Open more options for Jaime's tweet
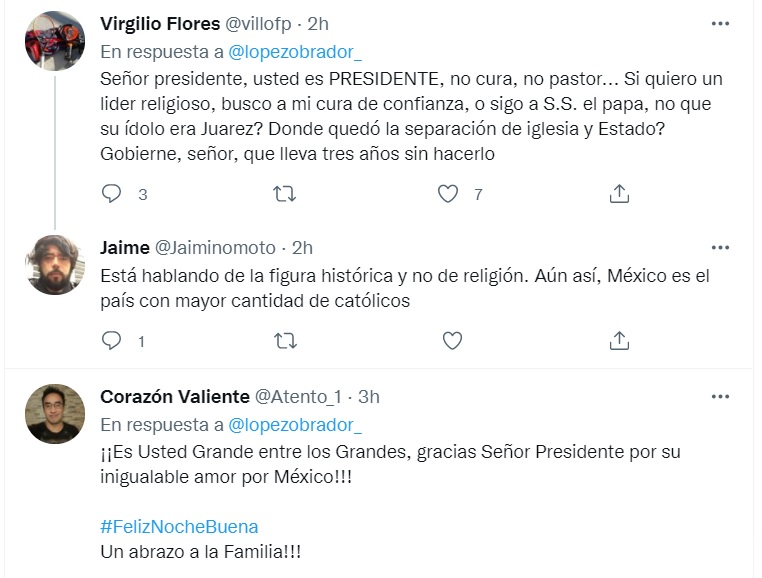The height and width of the screenshot is (578, 762). (720, 248)
